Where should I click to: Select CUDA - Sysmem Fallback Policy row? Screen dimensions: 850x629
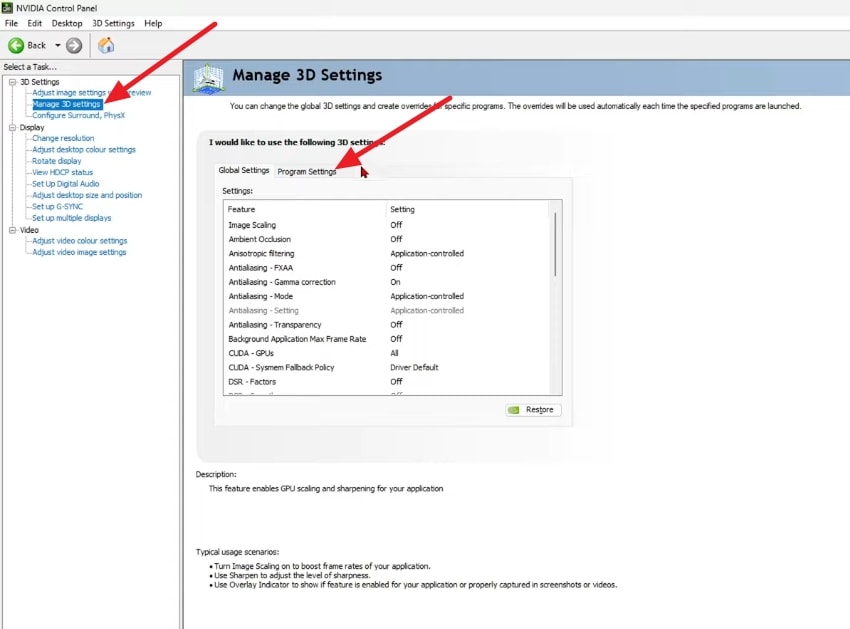387,367
